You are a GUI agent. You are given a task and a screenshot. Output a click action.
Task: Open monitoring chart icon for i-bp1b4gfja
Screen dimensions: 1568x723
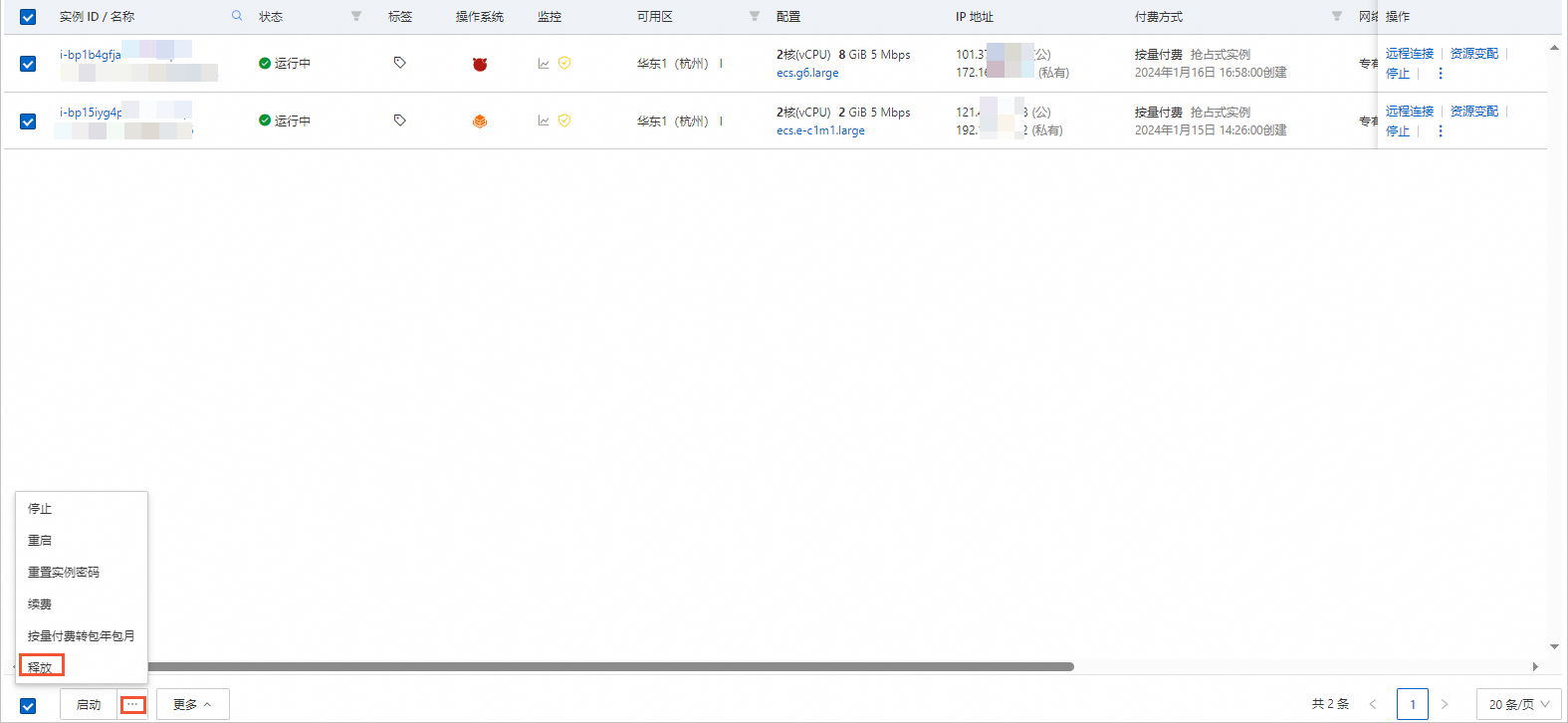544,63
